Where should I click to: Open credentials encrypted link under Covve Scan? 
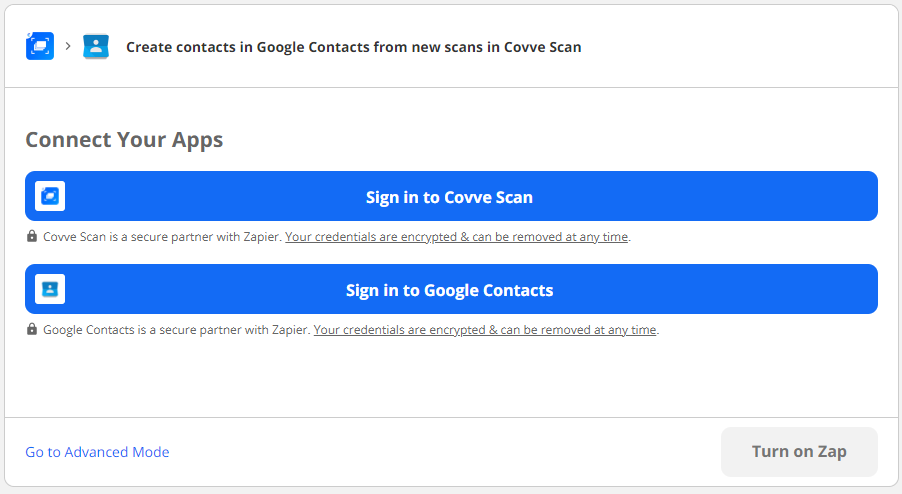[x=457, y=237]
